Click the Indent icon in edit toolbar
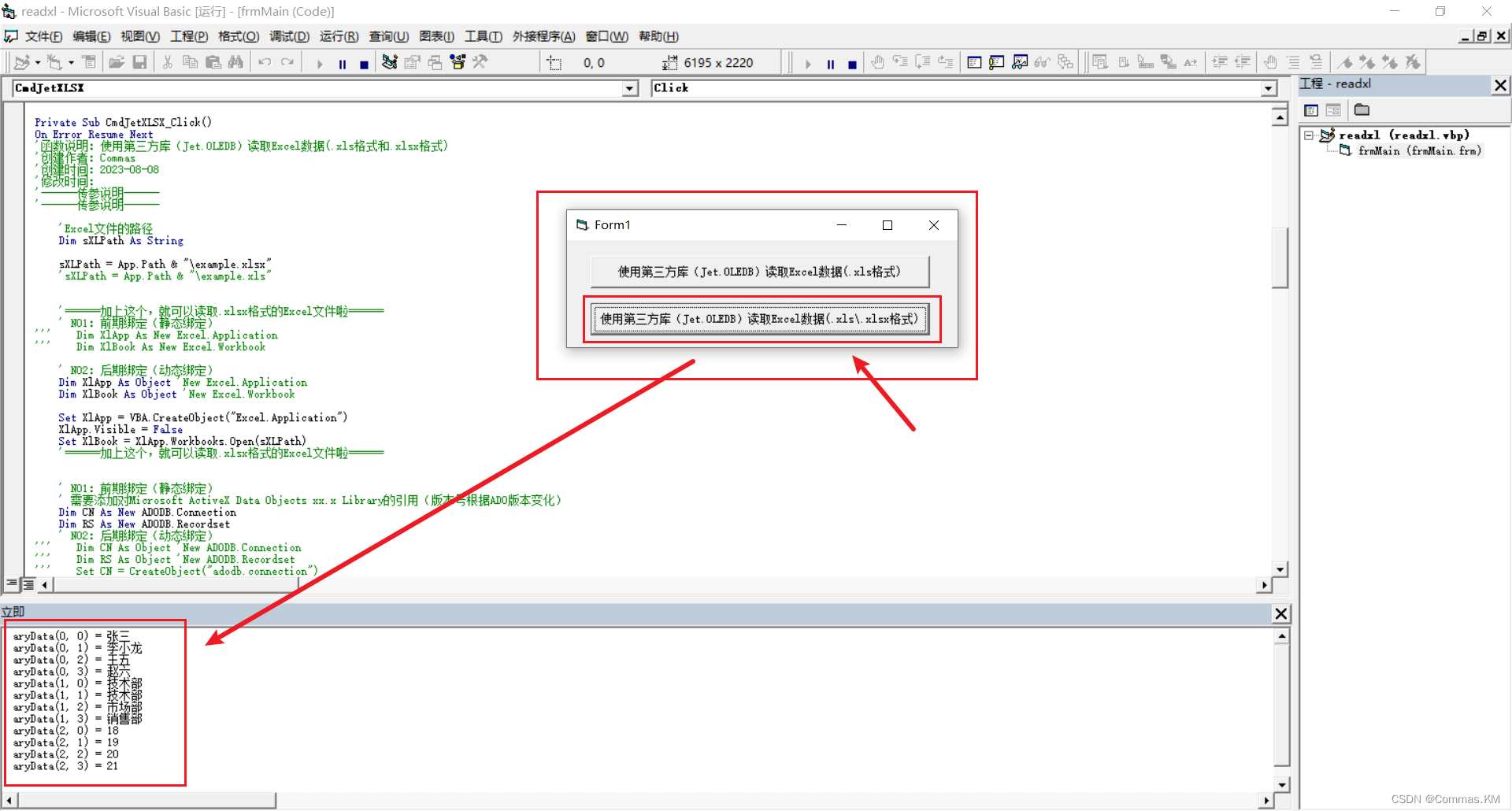Viewport: 1512px width, 811px height. pos(1220,62)
